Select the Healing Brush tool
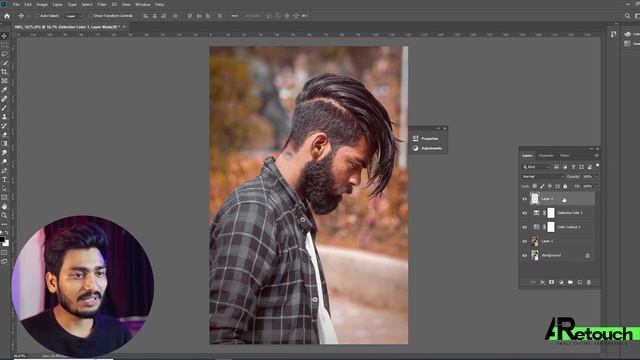The height and width of the screenshot is (360, 640). point(4,99)
